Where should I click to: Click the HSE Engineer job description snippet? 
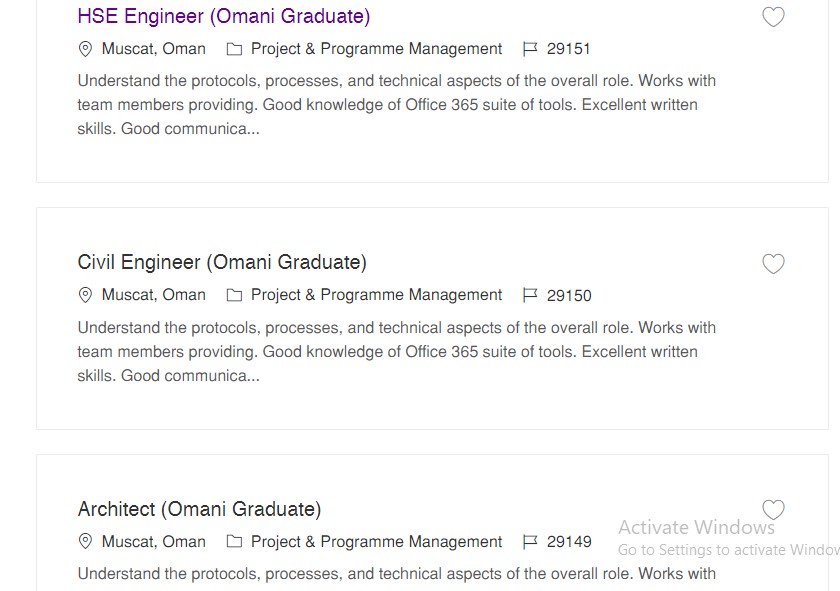[396, 104]
